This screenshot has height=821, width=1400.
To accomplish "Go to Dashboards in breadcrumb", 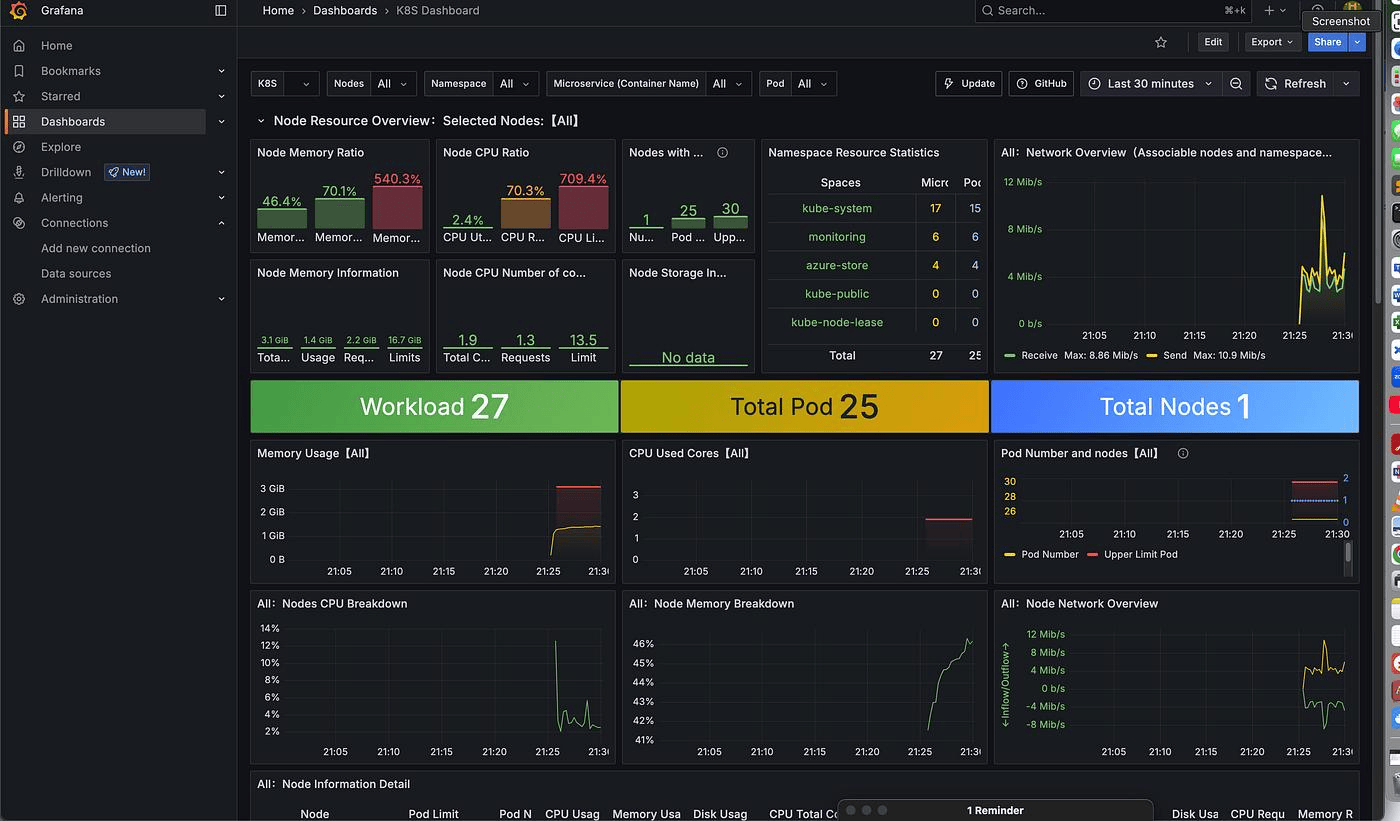I will pyautogui.click(x=345, y=10).
